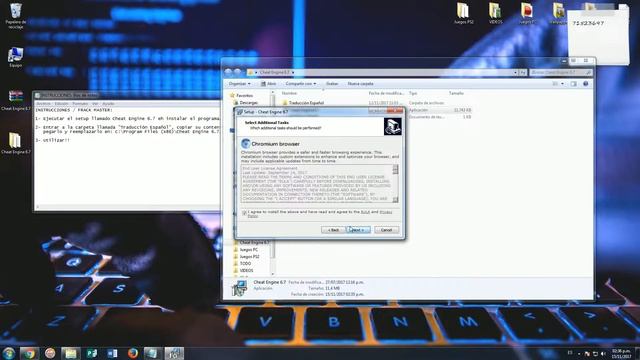Select the Juegos PS2 desktop folder

(463, 13)
